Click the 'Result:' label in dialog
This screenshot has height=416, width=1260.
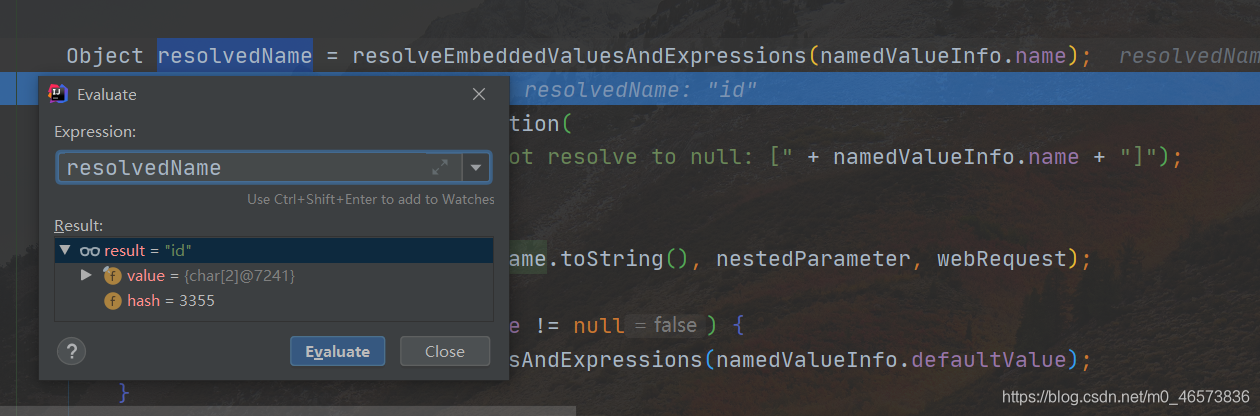pos(79,226)
